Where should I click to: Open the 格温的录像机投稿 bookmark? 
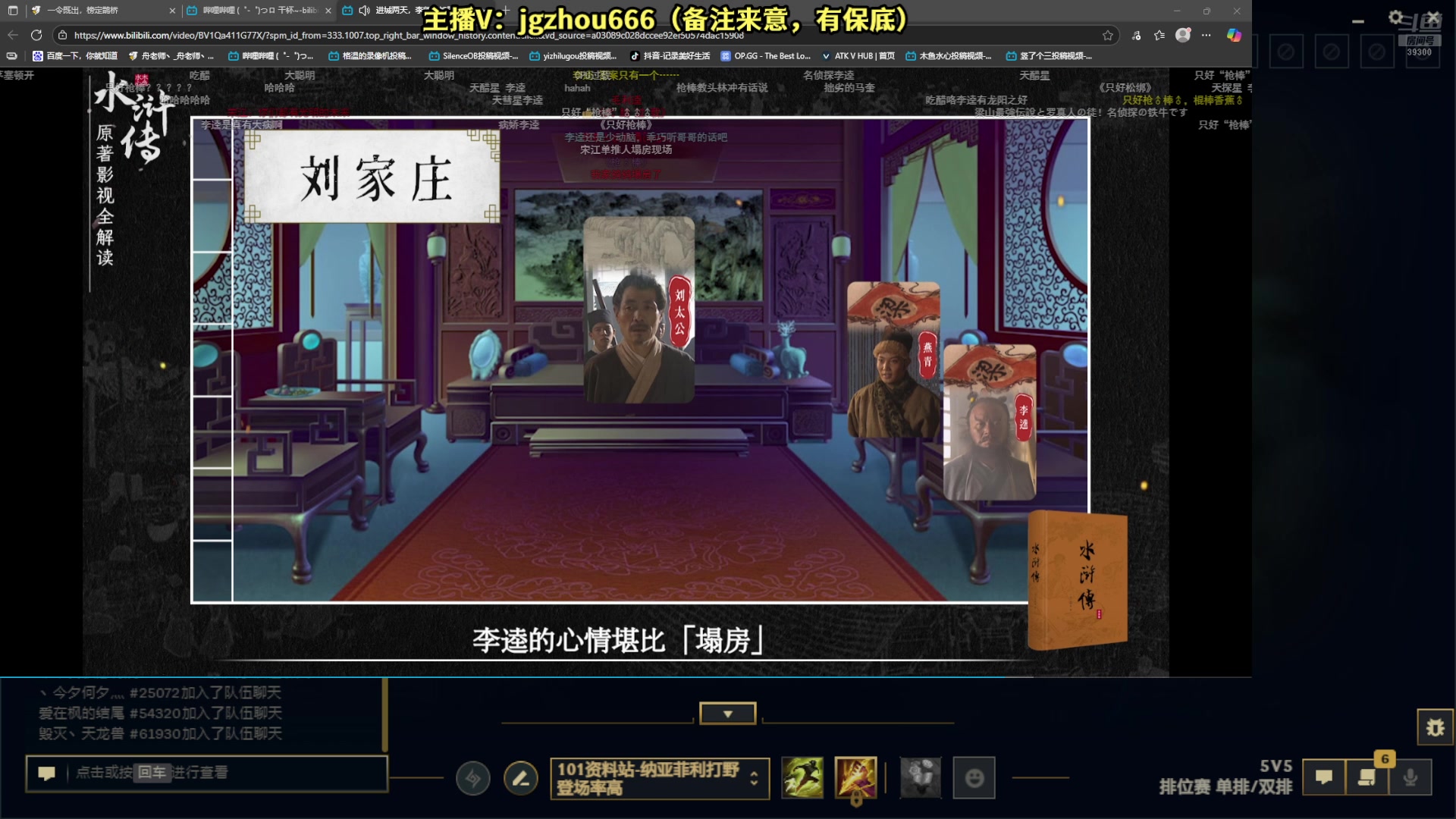pos(370,55)
